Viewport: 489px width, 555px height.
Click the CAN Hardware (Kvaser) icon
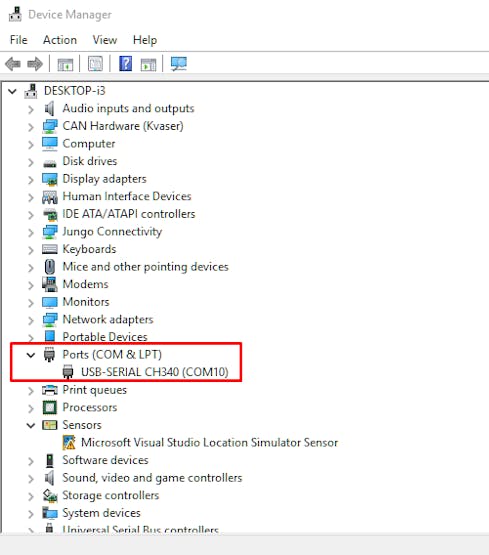(x=50, y=126)
